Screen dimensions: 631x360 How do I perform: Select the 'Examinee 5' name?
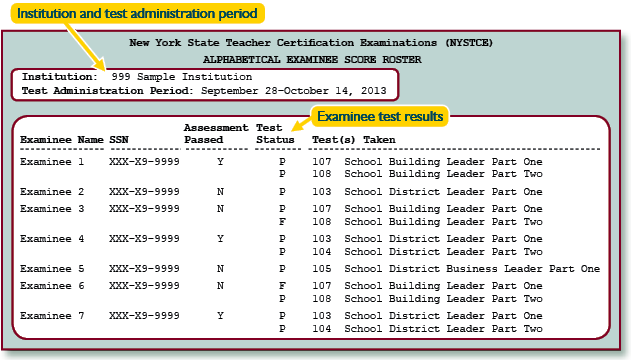(52, 268)
